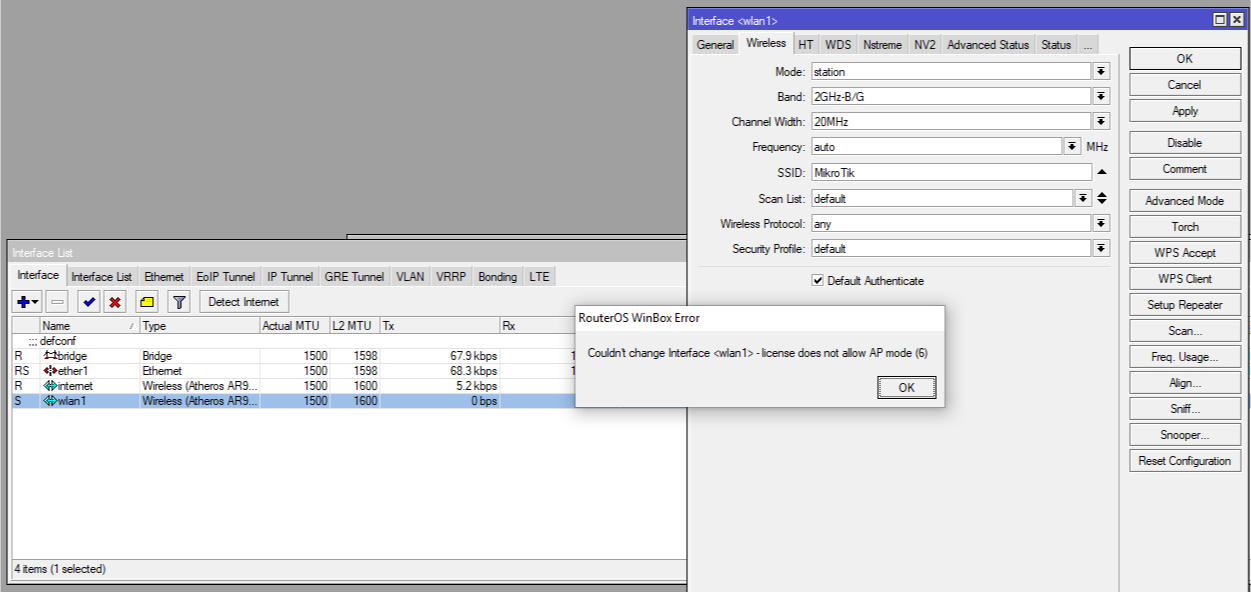The height and width of the screenshot is (592, 1251).
Task: Click the blue checkmark Enable icon
Action: point(89,302)
